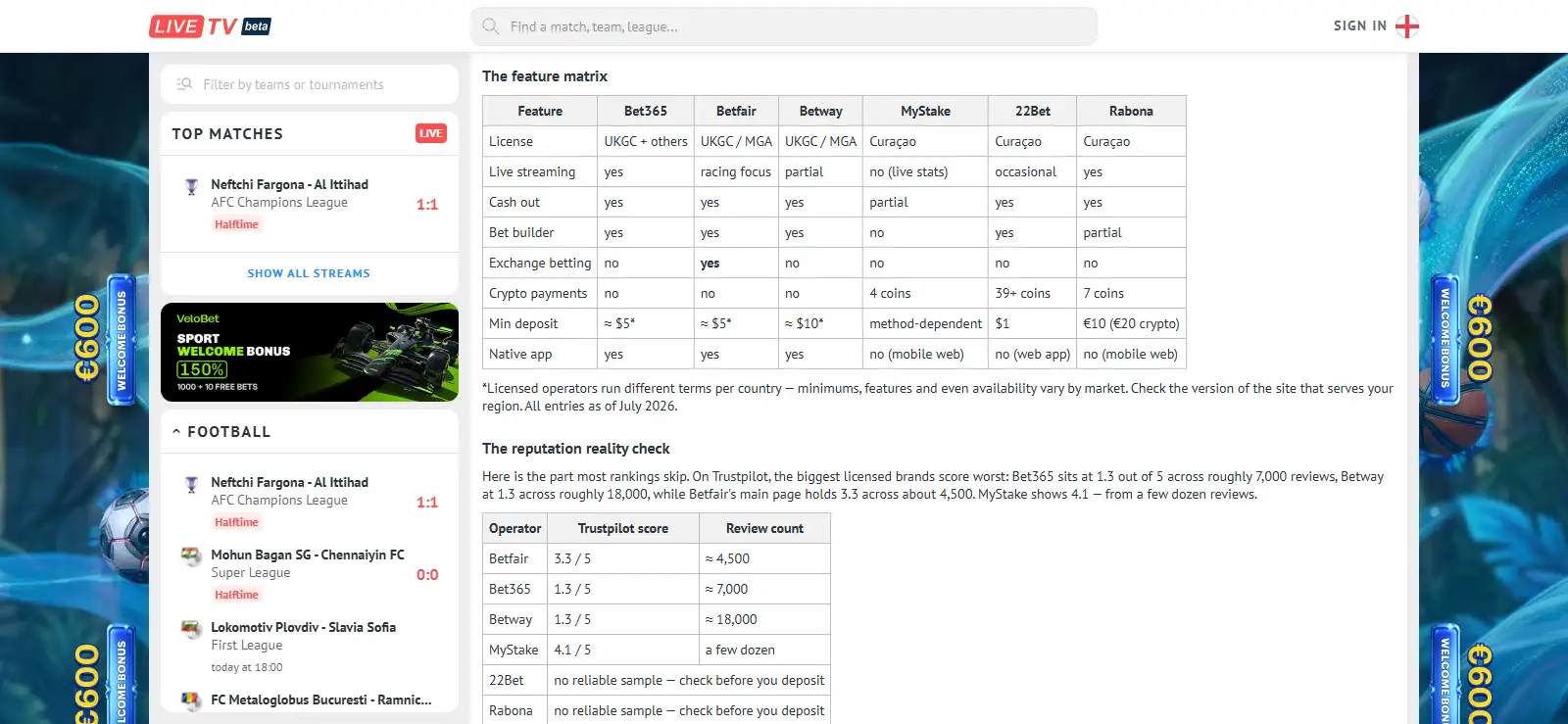Open the FC Metaloglobus Bucuresti match
This screenshot has height=724, width=1568.
click(x=310, y=700)
